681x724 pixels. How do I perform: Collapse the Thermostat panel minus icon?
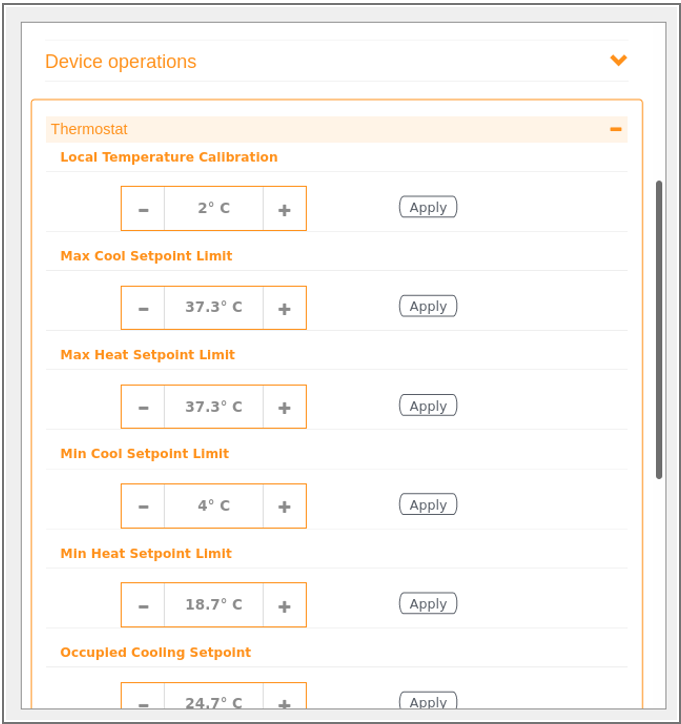(615, 129)
